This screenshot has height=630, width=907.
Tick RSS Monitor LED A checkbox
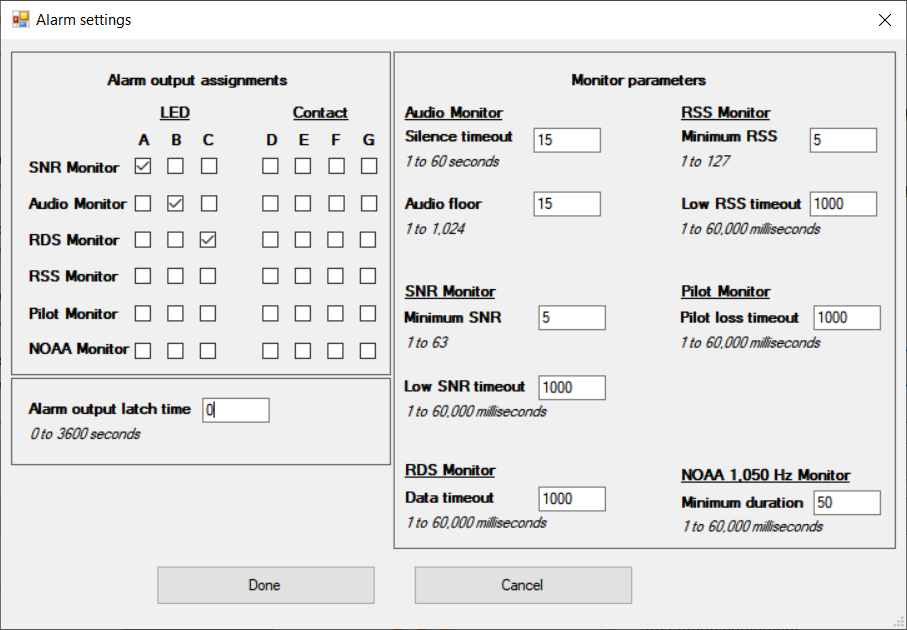[x=143, y=276]
